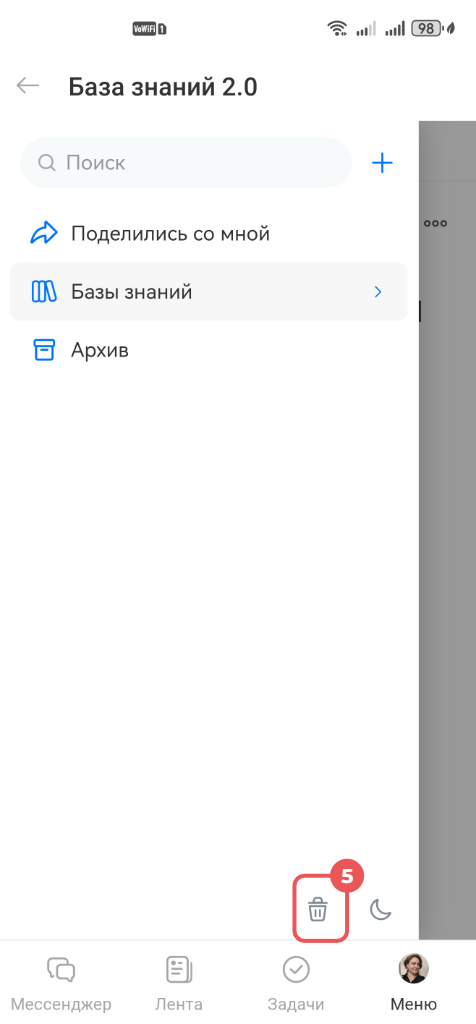Open the three-dots options menu
Viewport: 476px width, 1024px height.
click(436, 223)
